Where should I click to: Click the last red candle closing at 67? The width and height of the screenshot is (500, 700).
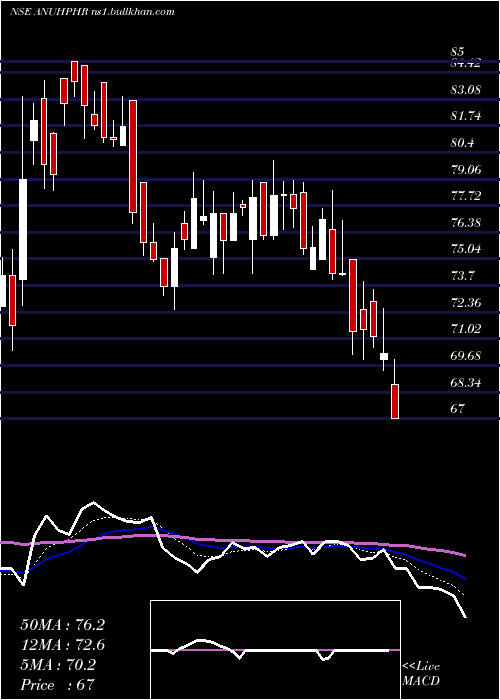click(x=395, y=401)
